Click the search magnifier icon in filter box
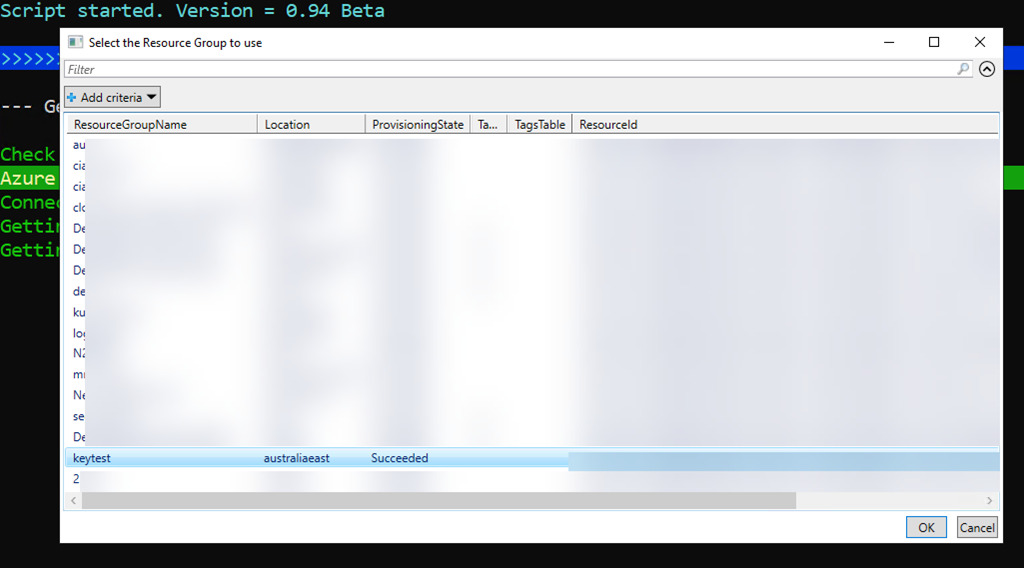The width and height of the screenshot is (1024, 568). tap(963, 69)
